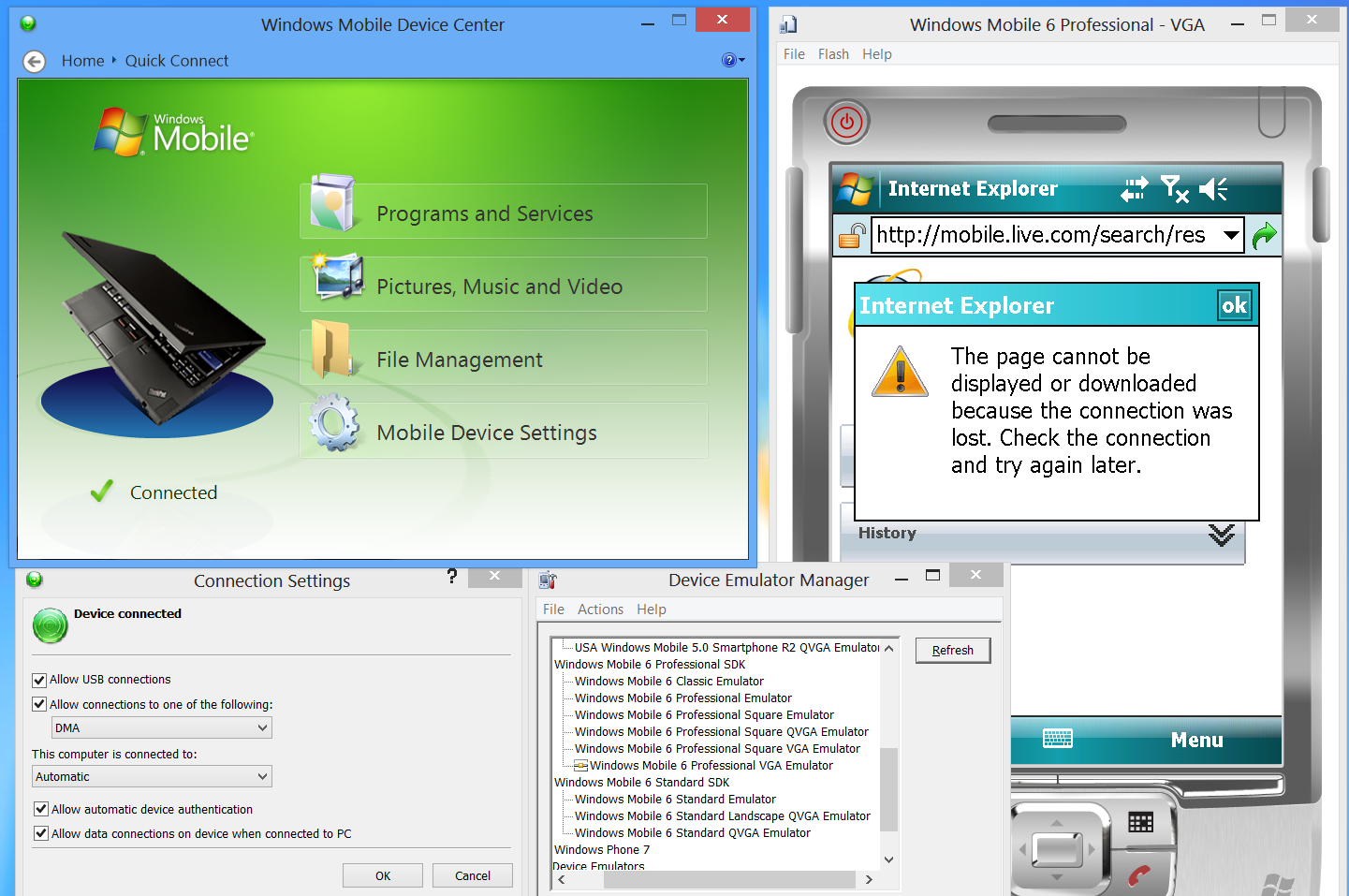Click the Programs and Services icon
Image resolution: width=1349 pixels, height=896 pixels.
pos(332,203)
